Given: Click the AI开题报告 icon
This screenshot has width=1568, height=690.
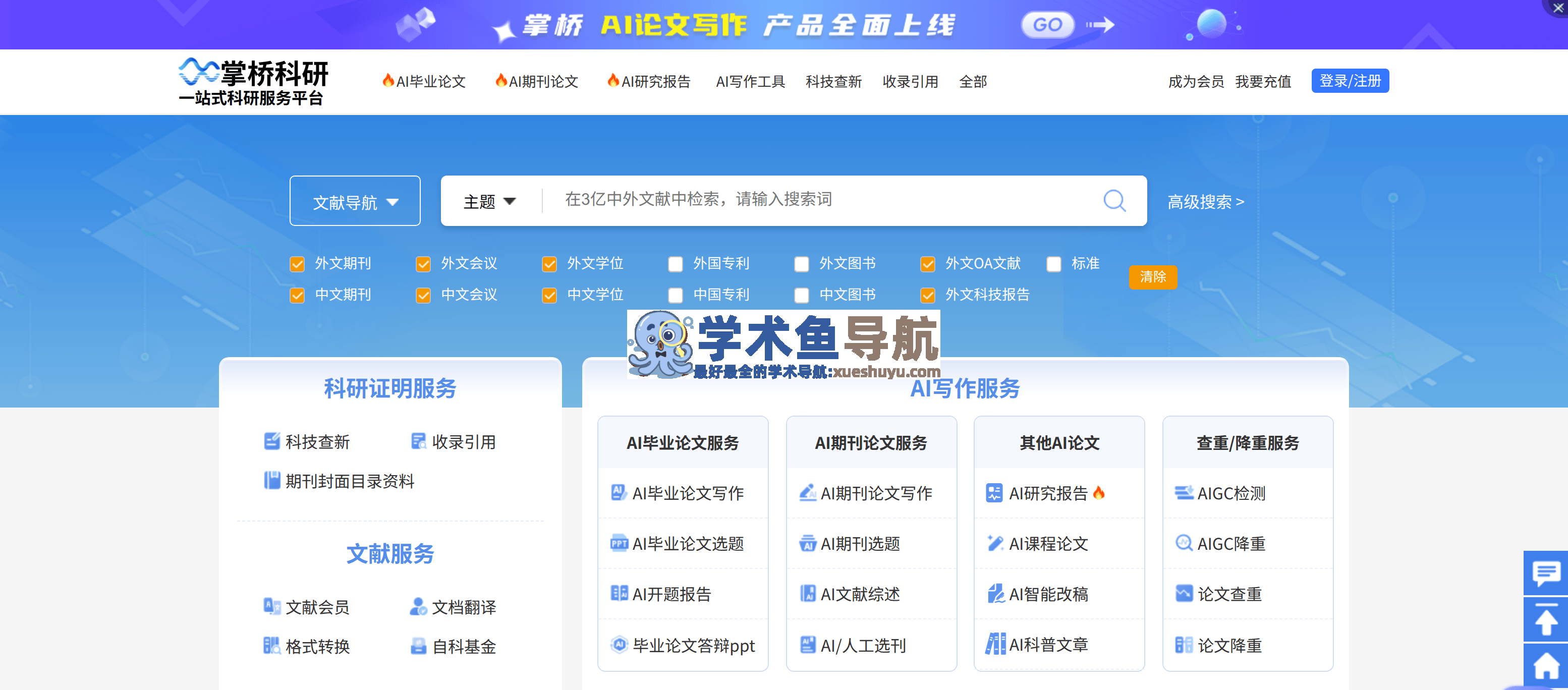Looking at the screenshot, I should [x=619, y=593].
